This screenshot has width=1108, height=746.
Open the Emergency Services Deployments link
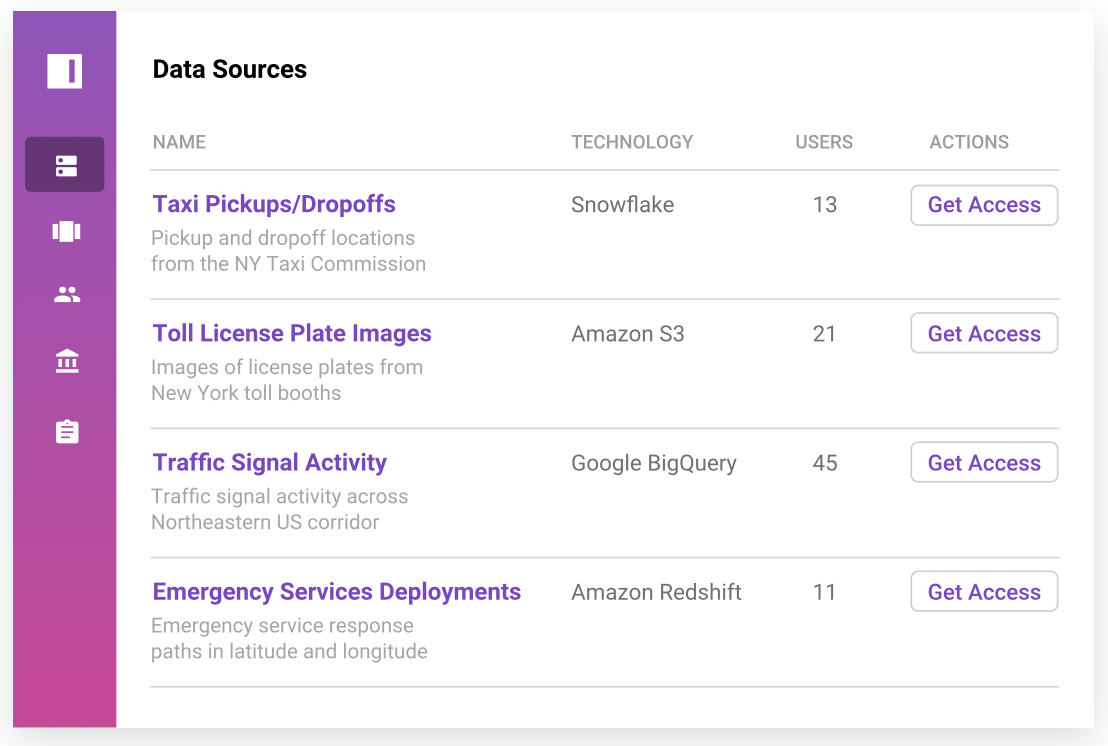(336, 591)
